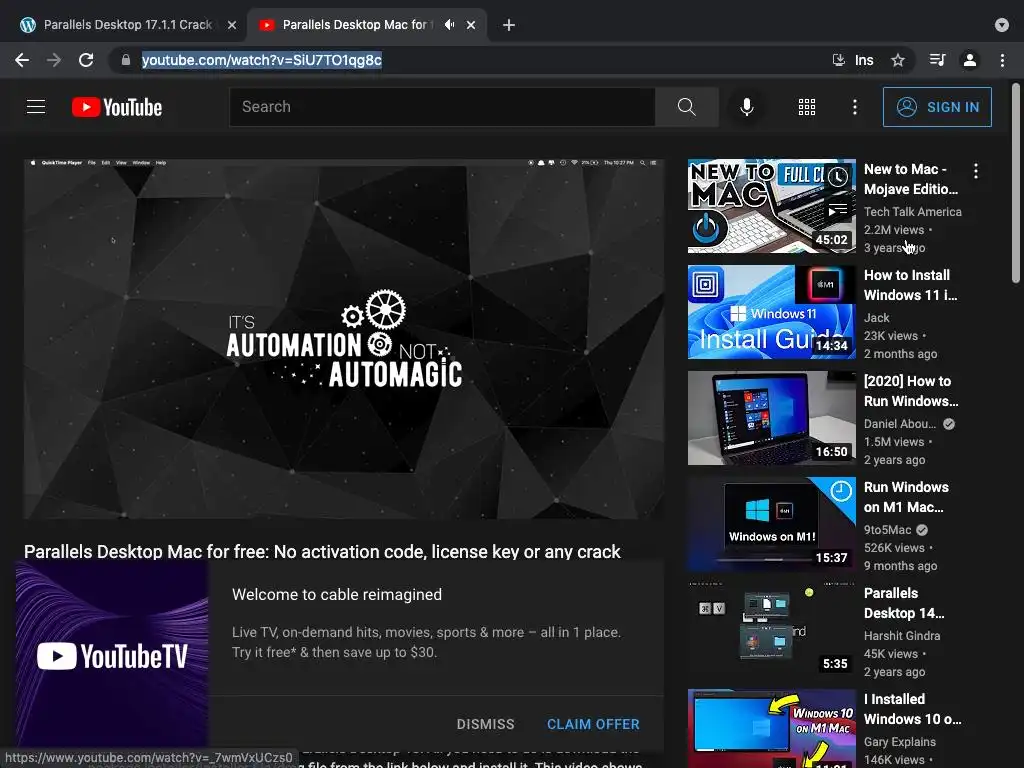Open Windows 10 on M1 Mac thumbnail
The image size is (1024, 768).
[771, 728]
